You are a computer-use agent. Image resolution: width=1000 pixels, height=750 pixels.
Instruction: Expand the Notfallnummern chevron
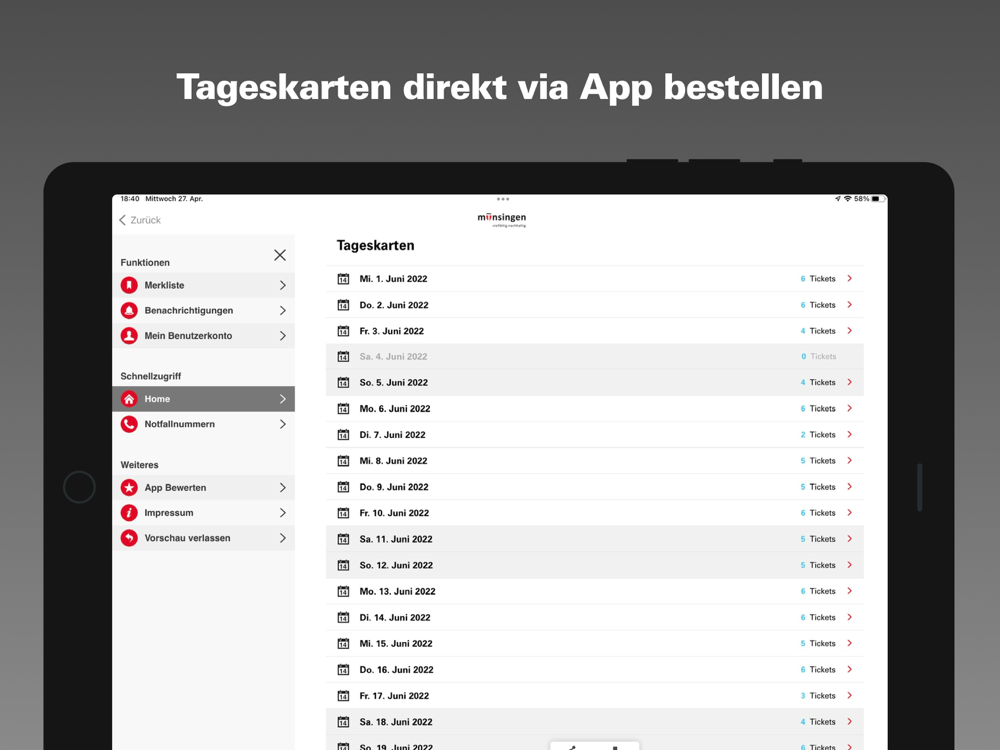click(283, 424)
